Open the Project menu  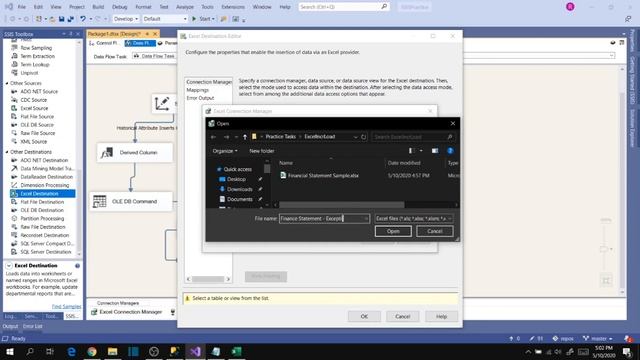pos(77,7)
